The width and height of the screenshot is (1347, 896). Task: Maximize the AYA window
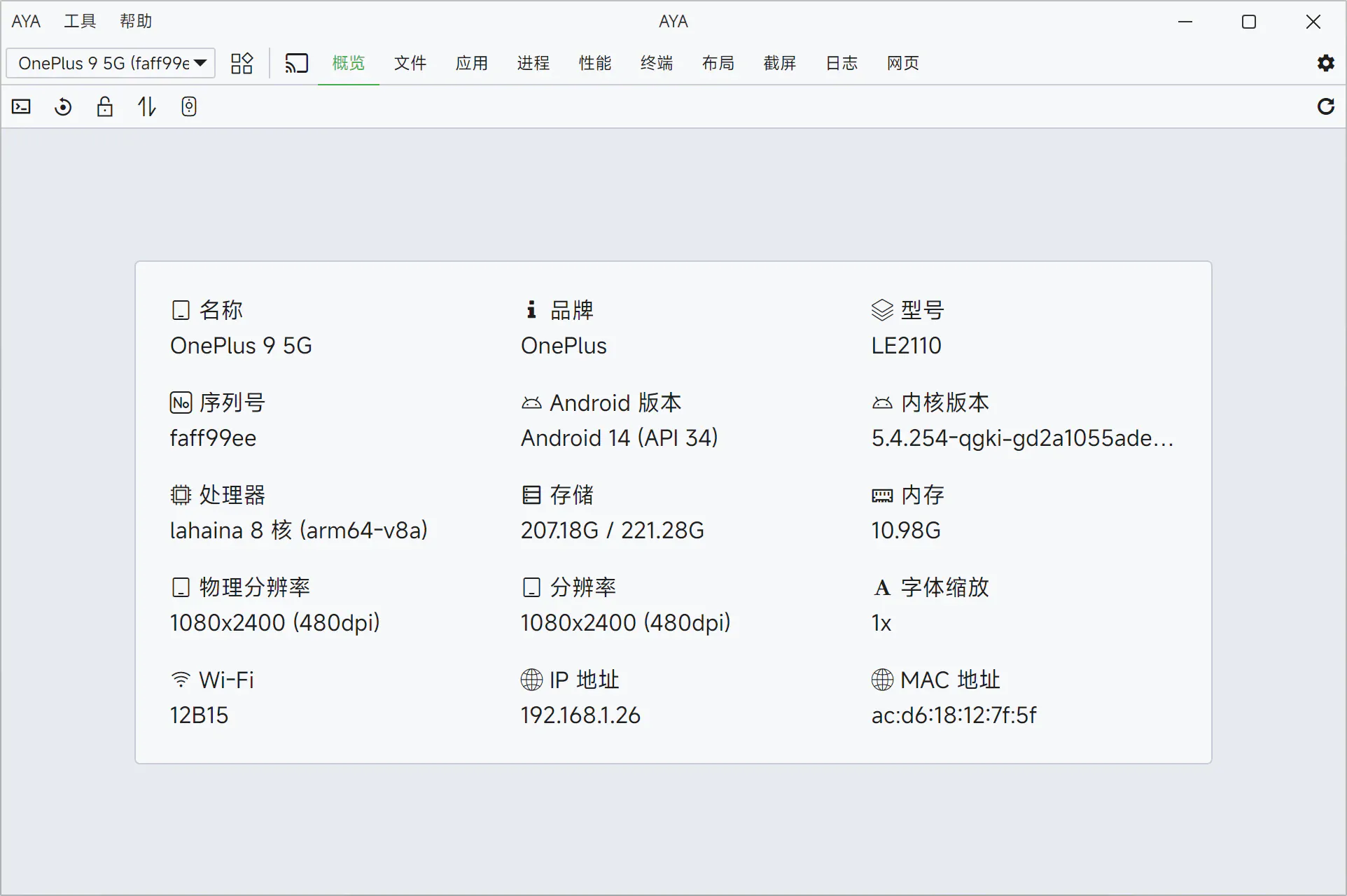coord(1249,22)
